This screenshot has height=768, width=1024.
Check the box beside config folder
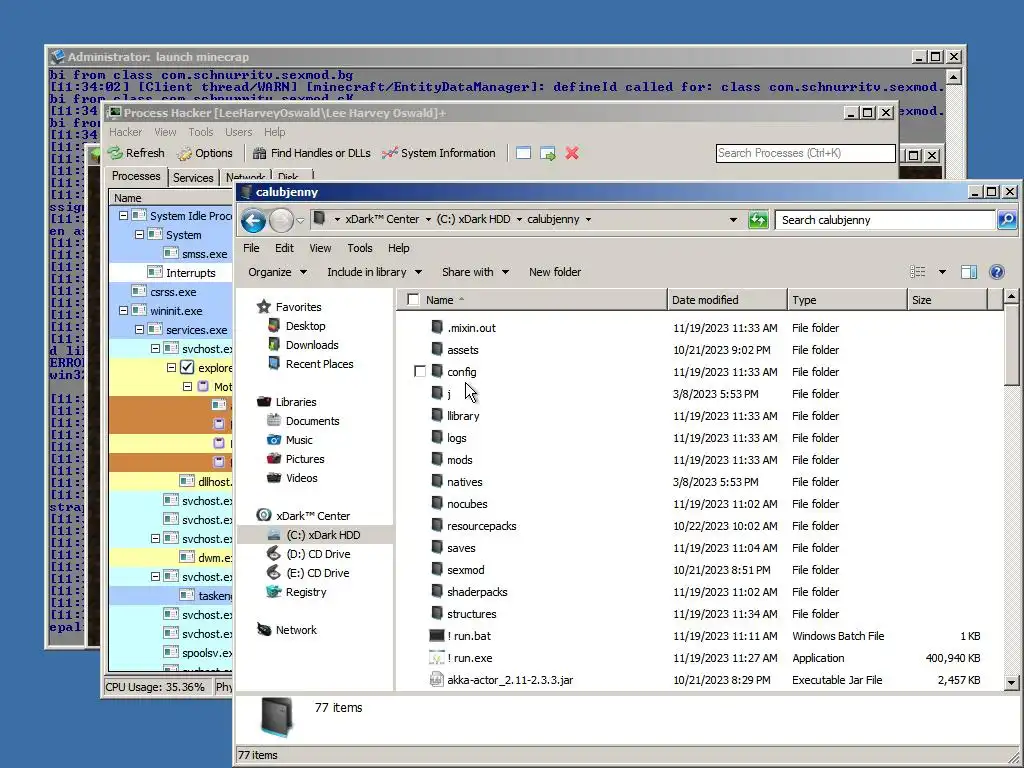420,372
